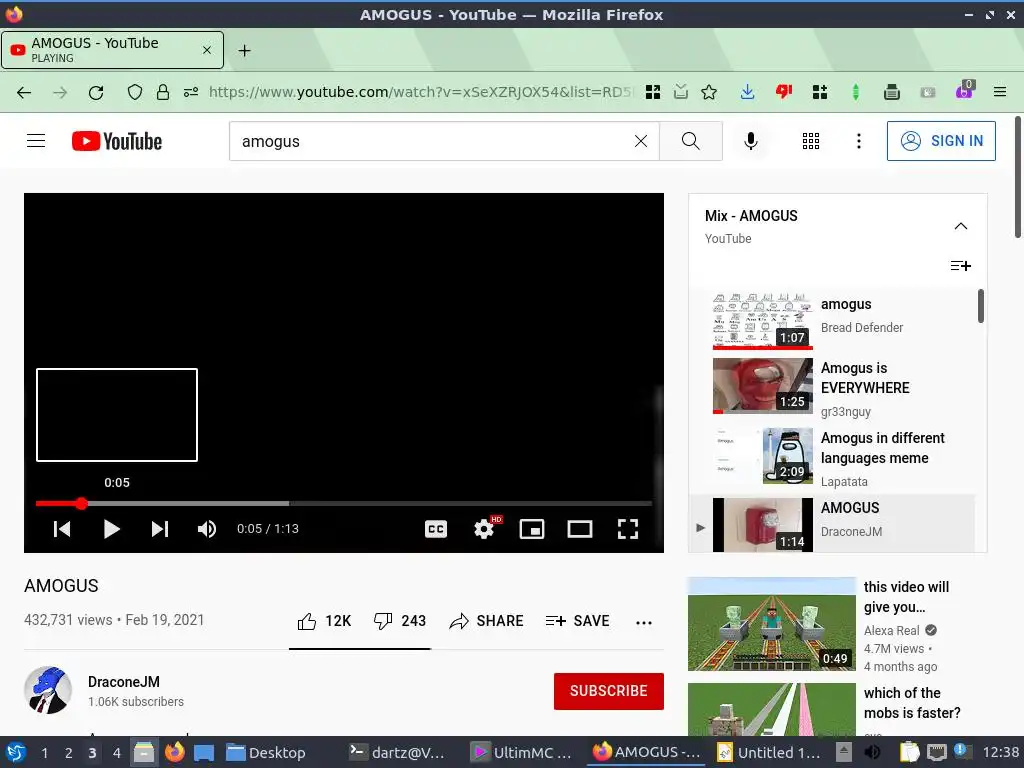Save the video to a playlist

[577, 621]
